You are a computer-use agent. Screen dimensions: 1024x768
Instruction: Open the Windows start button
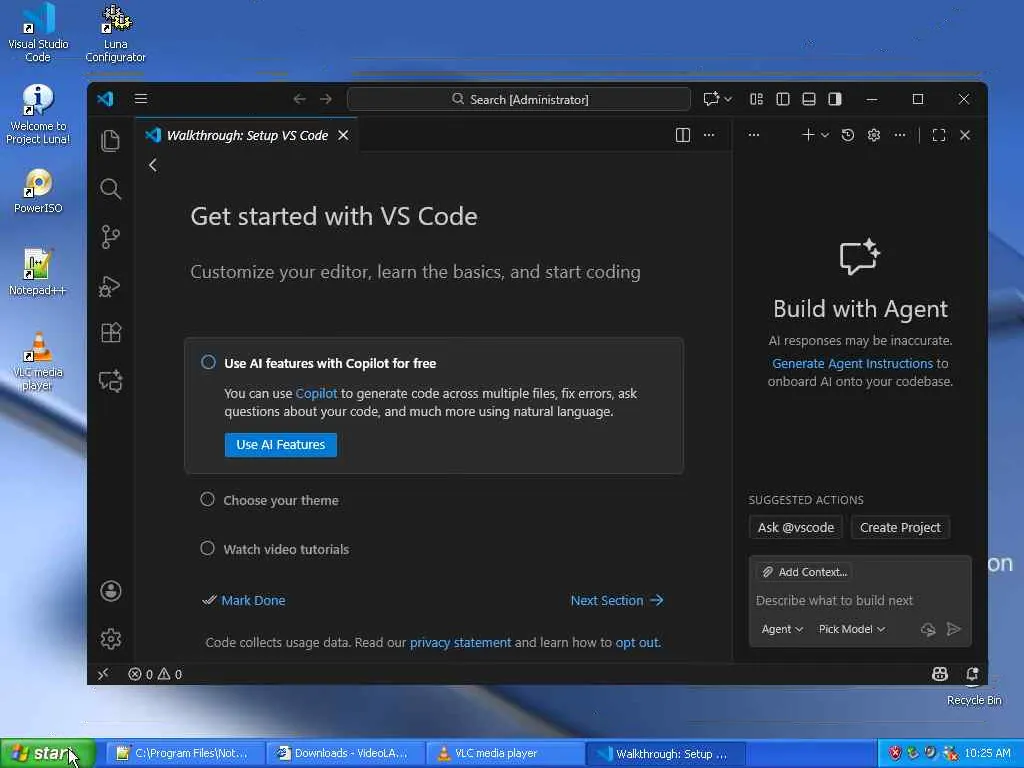(x=48, y=754)
